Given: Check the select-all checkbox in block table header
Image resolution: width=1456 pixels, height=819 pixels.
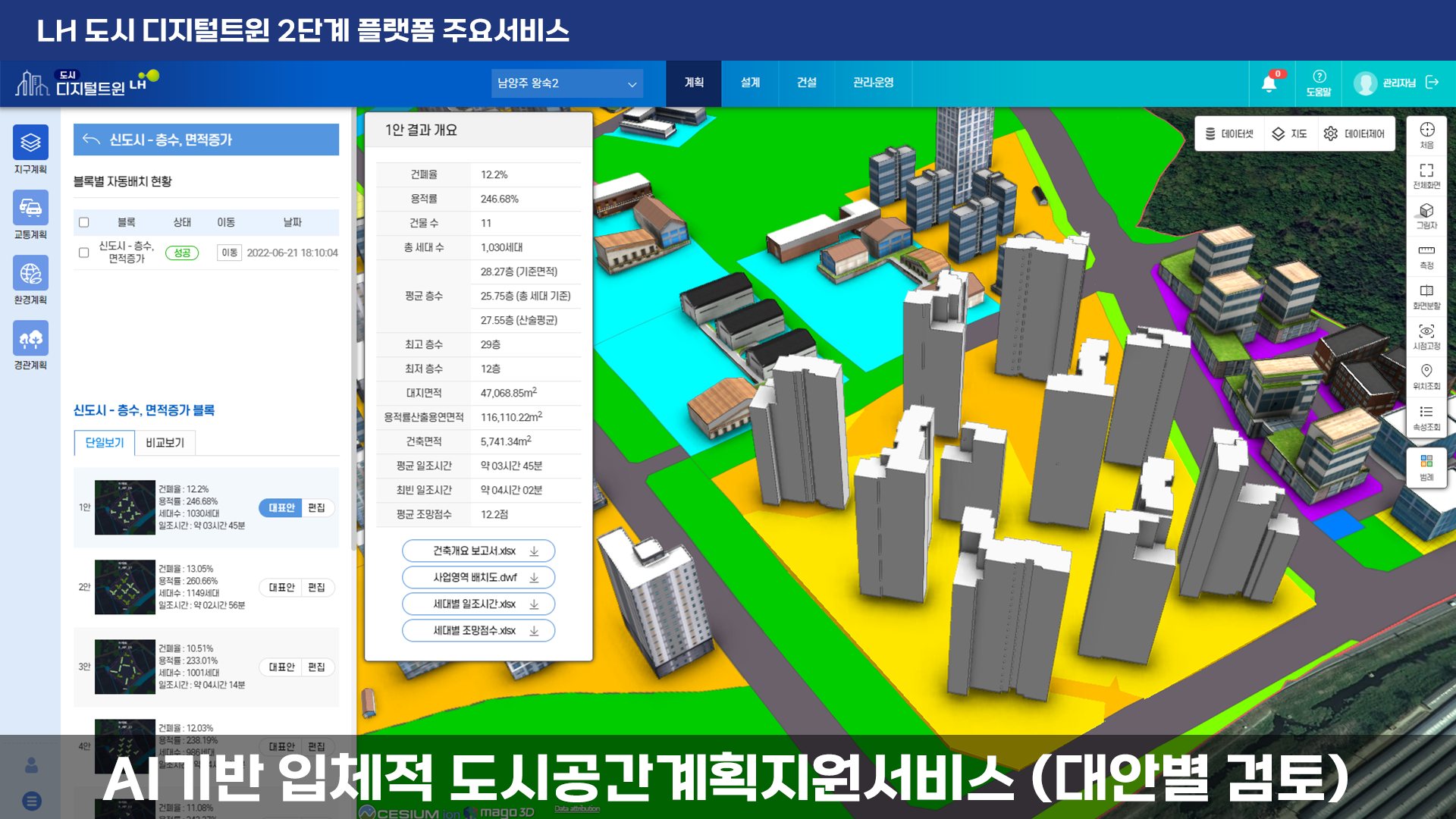Looking at the screenshot, I should point(84,222).
